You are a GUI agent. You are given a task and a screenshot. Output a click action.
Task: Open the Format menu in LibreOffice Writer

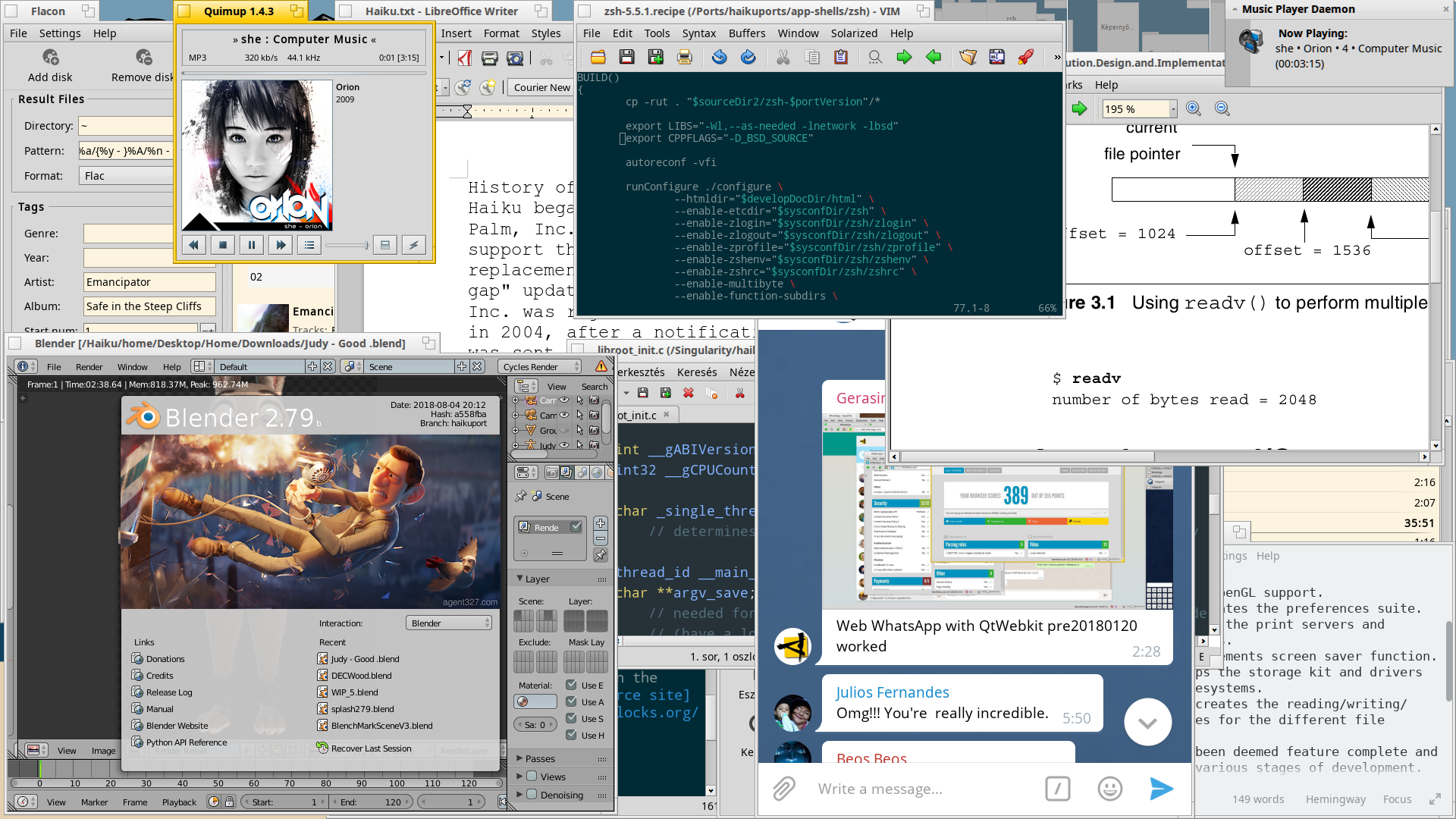498,33
